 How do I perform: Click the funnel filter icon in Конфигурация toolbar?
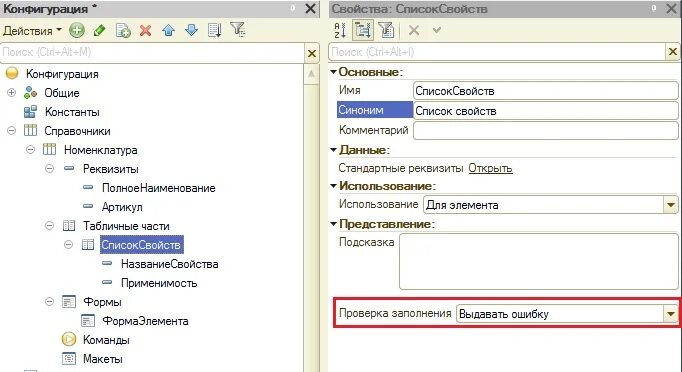(238, 30)
